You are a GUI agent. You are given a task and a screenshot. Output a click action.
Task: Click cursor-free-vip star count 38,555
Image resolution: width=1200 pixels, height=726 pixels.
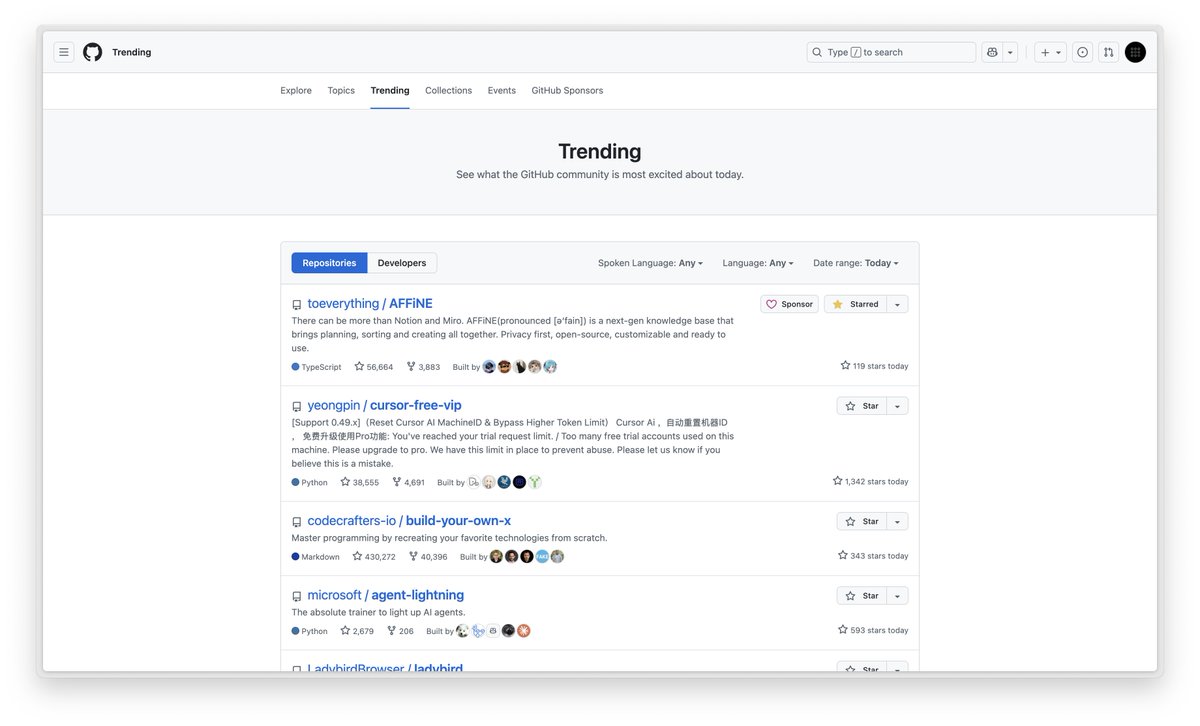pos(360,482)
